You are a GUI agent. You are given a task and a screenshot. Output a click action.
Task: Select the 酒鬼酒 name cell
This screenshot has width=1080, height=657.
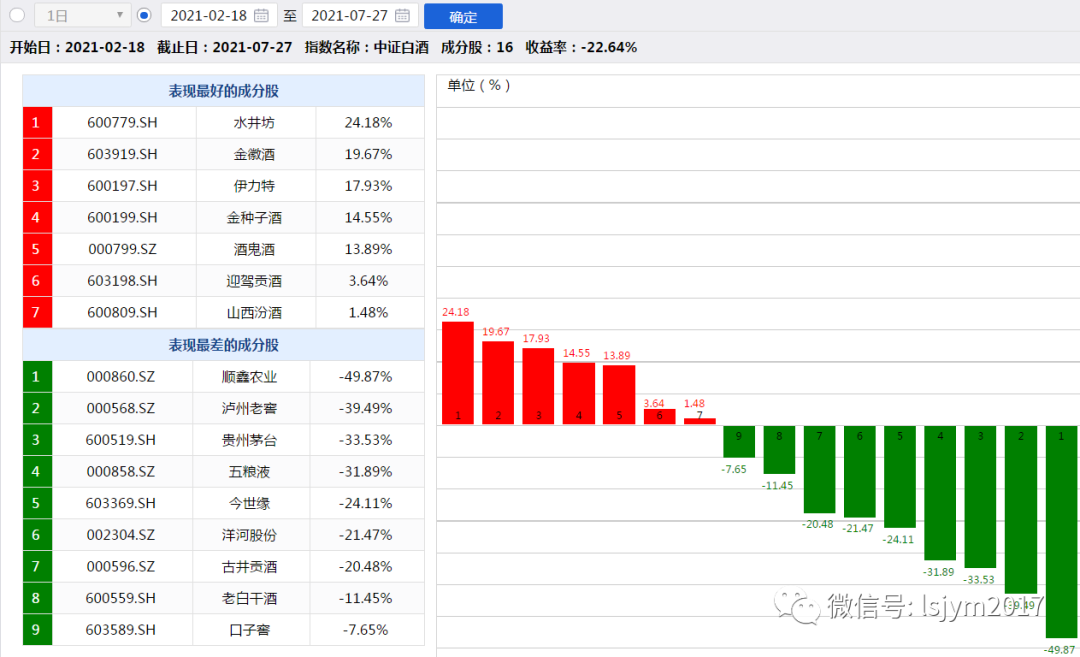[255, 249]
